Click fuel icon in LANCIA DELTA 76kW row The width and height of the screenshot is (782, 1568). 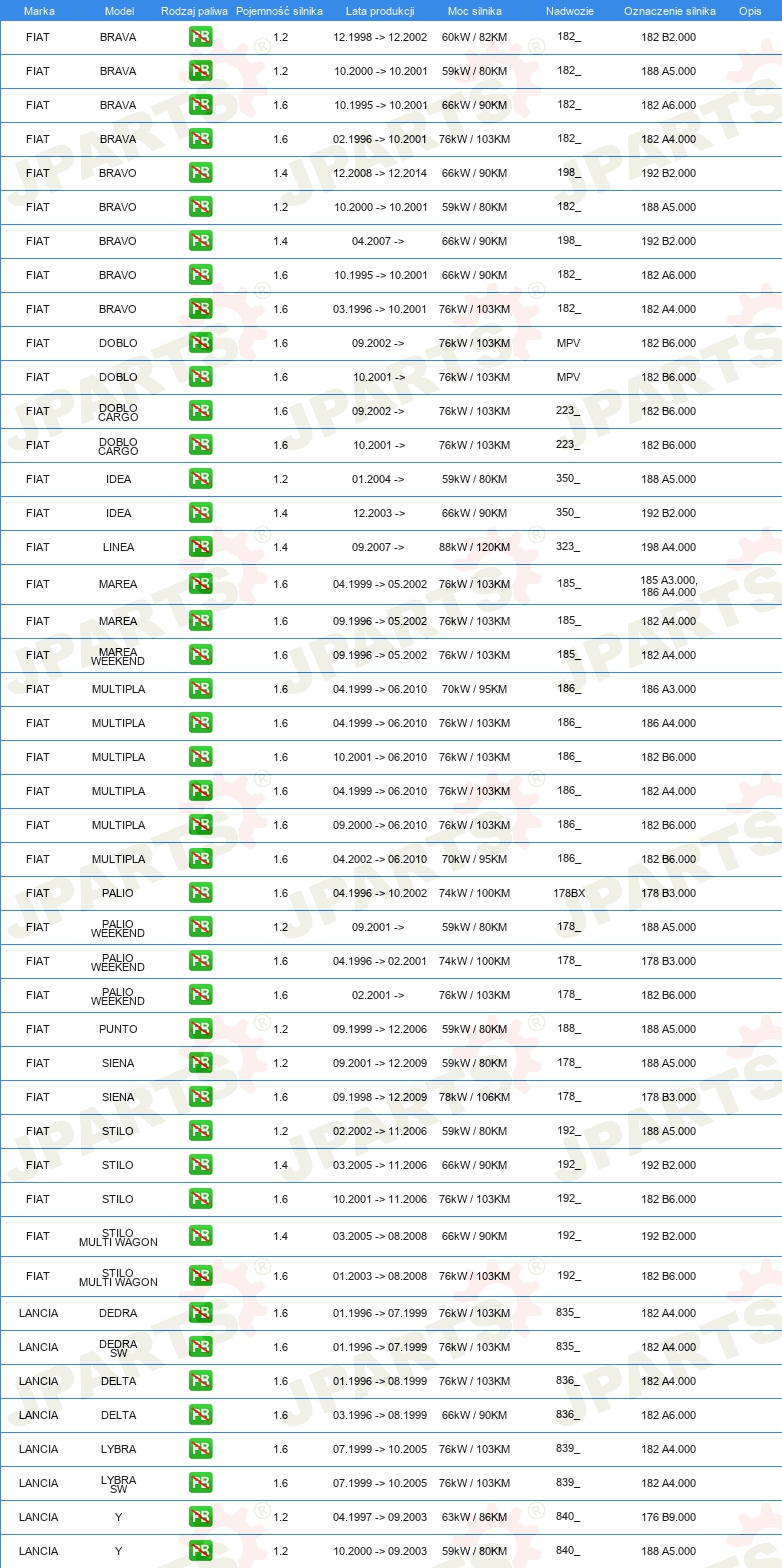200,1381
